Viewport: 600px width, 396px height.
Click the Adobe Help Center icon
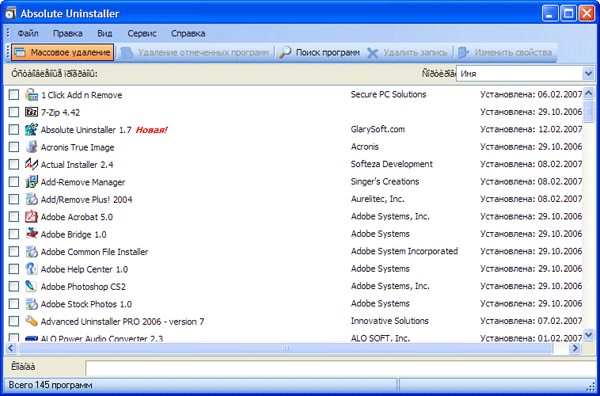tap(31, 269)
